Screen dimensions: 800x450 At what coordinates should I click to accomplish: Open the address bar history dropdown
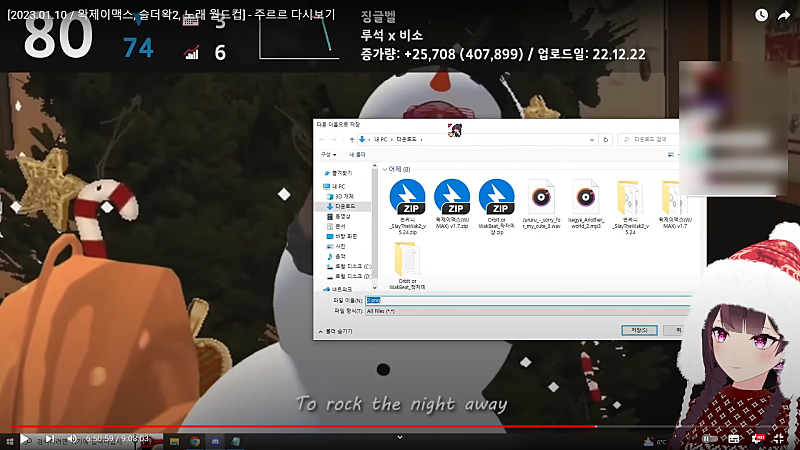(x=592, y=139)
